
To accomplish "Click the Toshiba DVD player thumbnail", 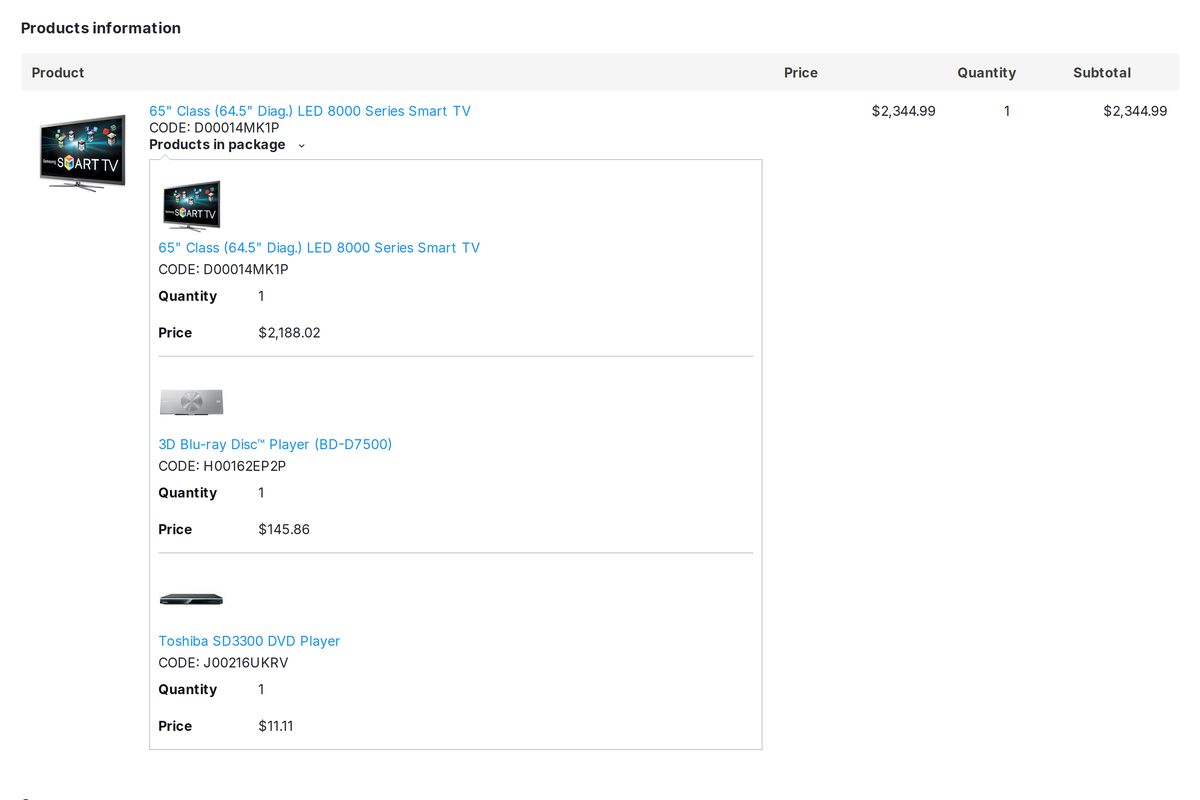I will click(191, 599).
